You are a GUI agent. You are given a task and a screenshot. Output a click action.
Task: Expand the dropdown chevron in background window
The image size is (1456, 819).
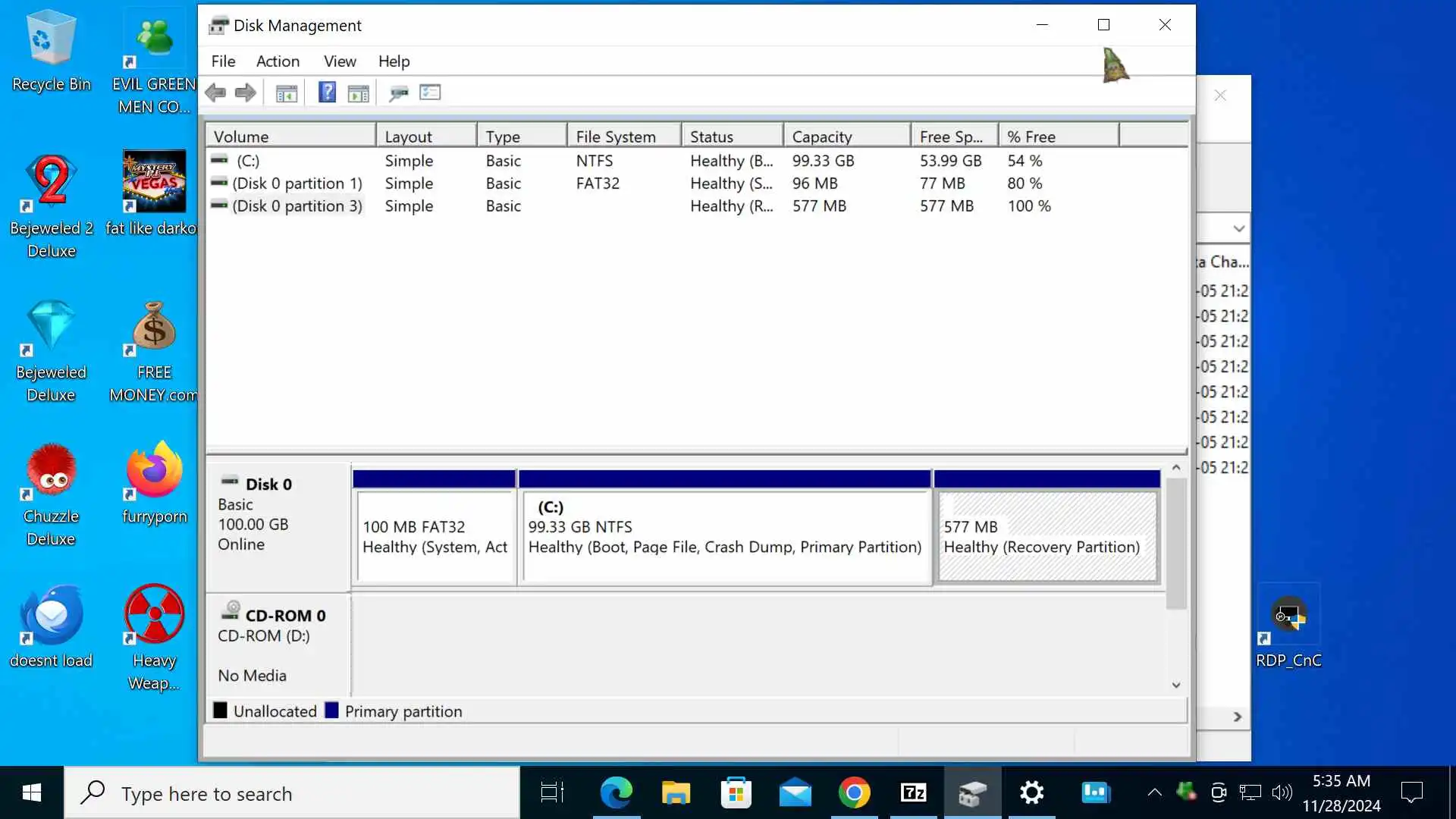coord(1238,228)
